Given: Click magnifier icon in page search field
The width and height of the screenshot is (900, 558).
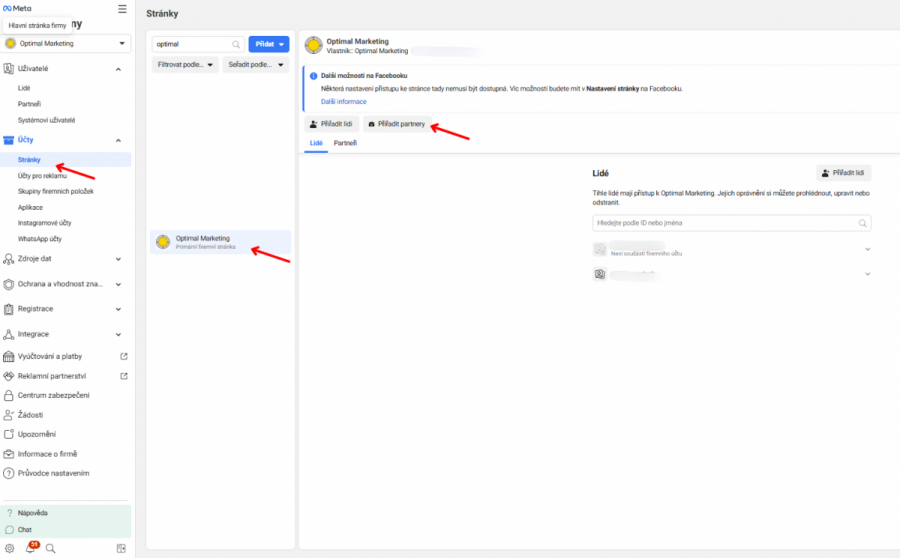Looking at the screenshot, I should click(x=236, y=44).
